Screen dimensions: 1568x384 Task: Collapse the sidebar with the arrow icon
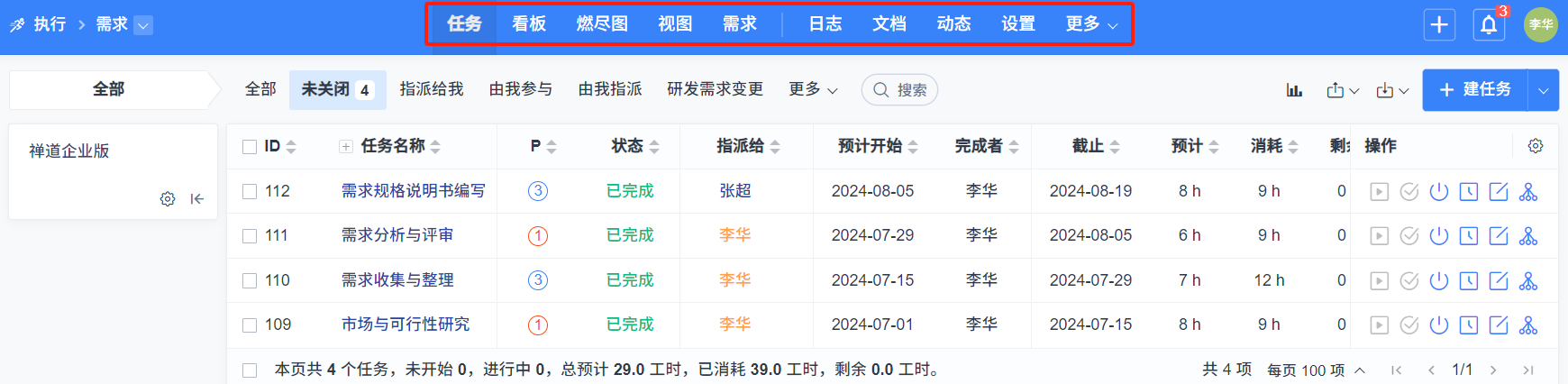[x=197, y=199]
